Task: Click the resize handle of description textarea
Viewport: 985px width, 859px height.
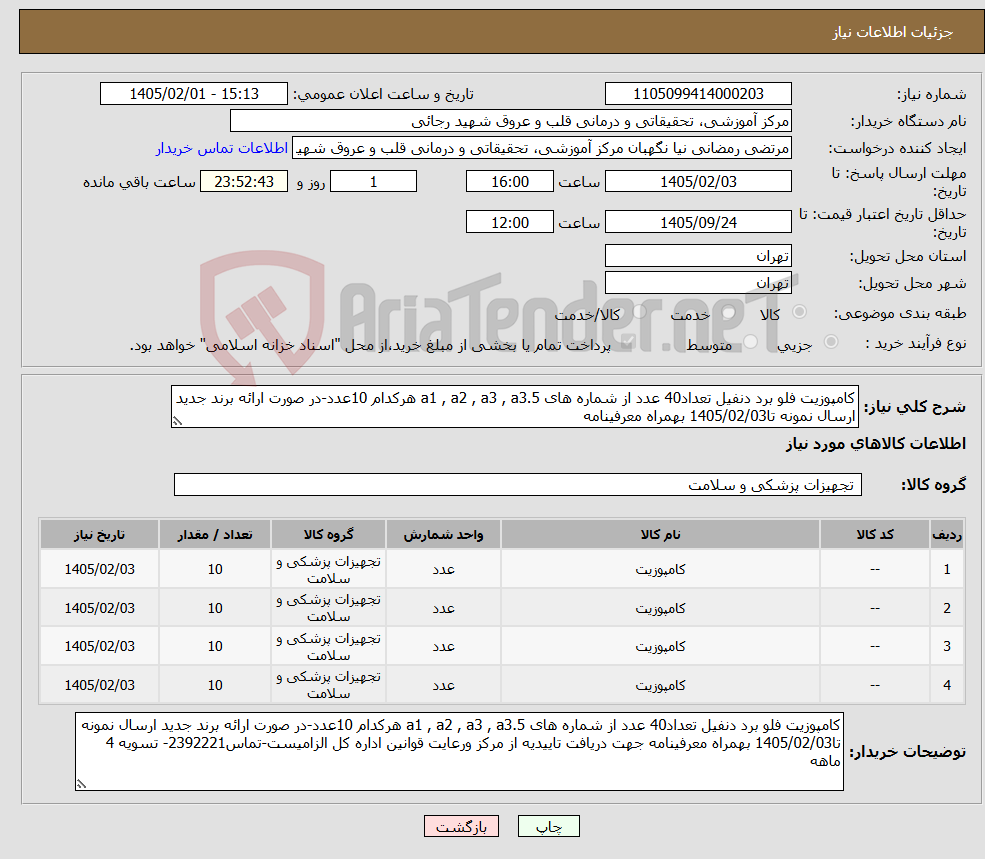Action: pos(177,421)
